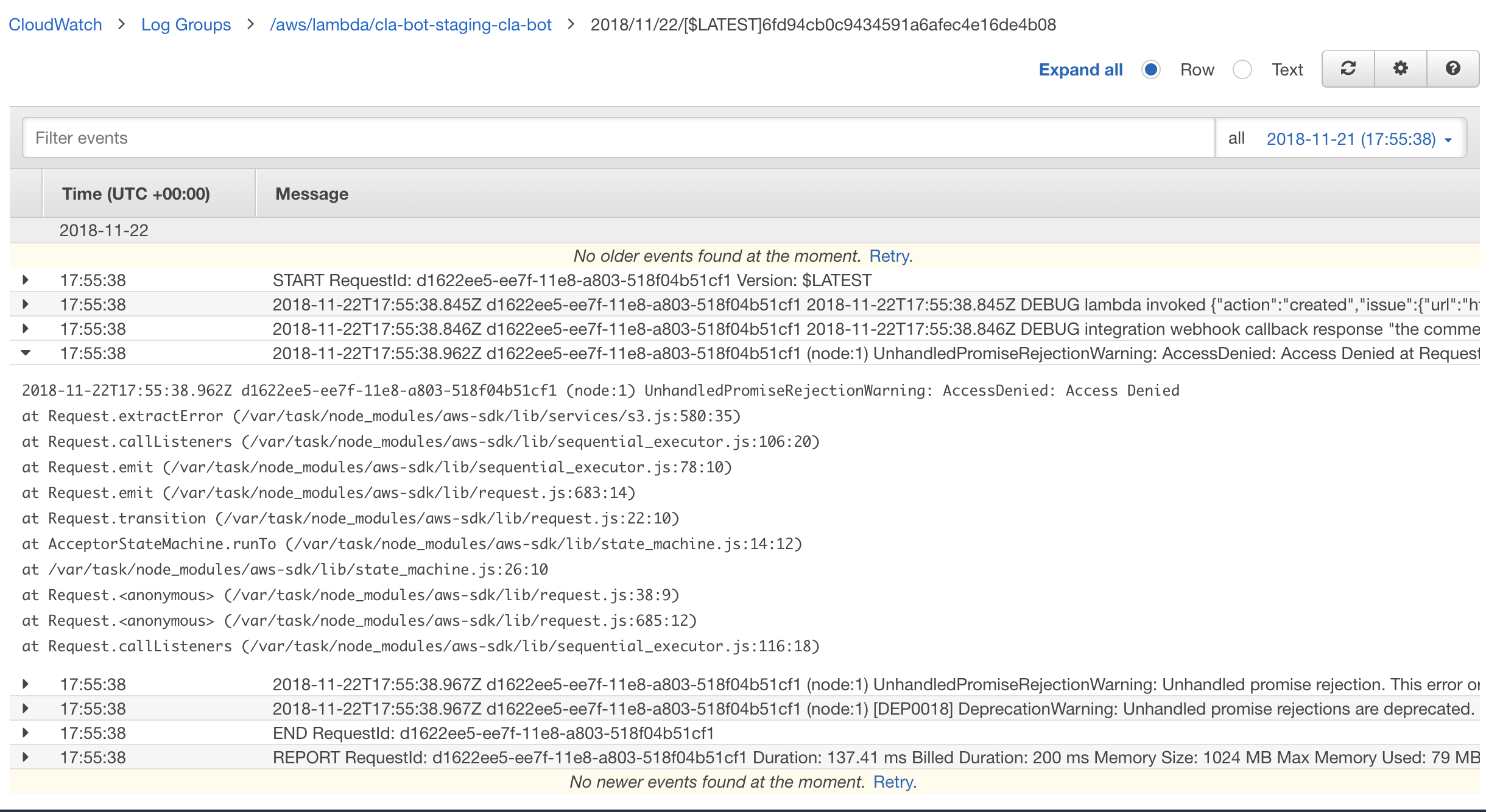Click Expand all to open every log row
The width and height of the screenshot is (1486, 812).
point(1080,69)
